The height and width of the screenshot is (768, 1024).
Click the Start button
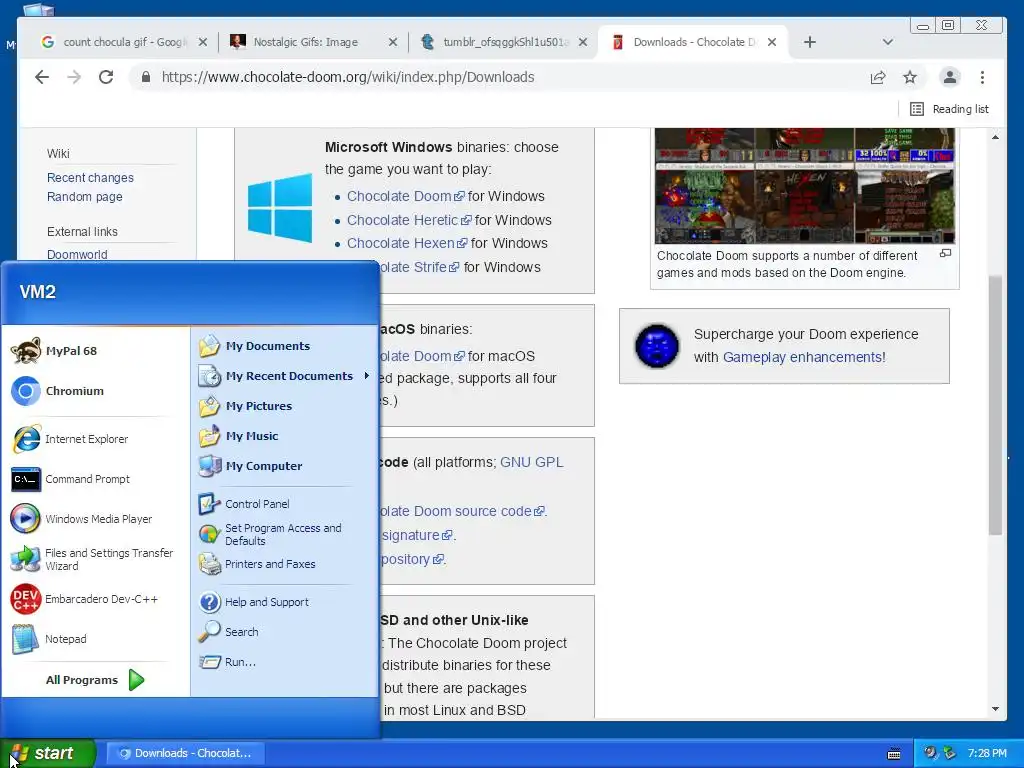[47, 753]
